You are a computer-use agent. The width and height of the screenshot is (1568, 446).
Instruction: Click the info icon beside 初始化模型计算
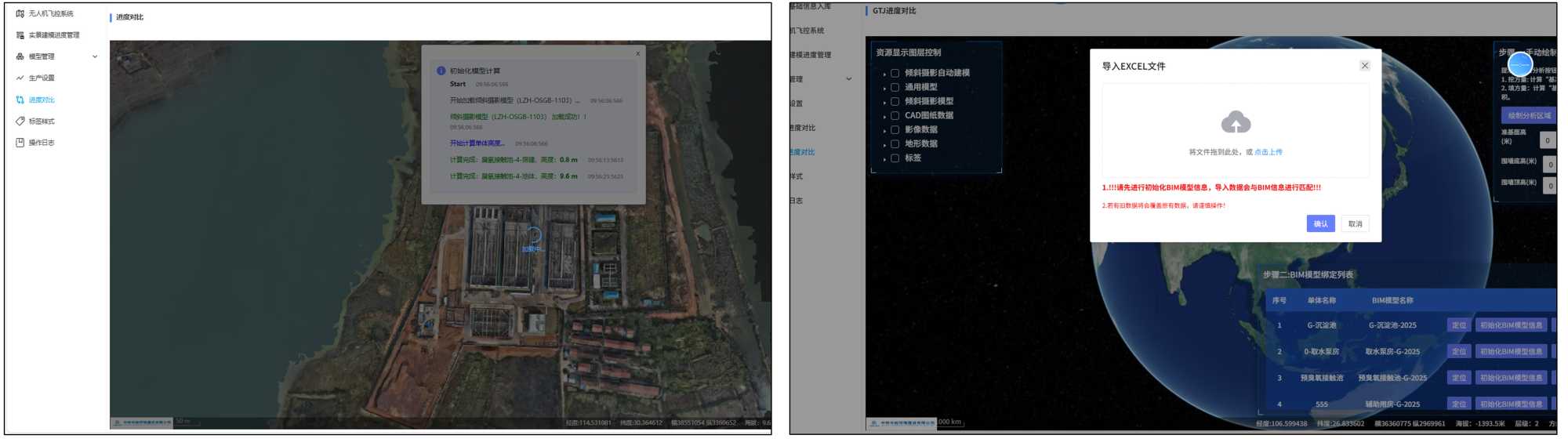[x=441, y=71]
